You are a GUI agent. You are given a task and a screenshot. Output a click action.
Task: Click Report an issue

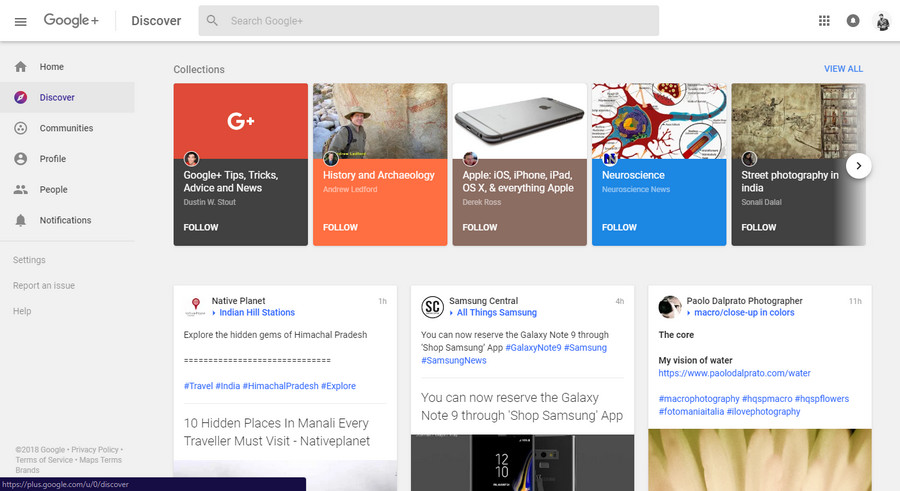click(44, 285)
